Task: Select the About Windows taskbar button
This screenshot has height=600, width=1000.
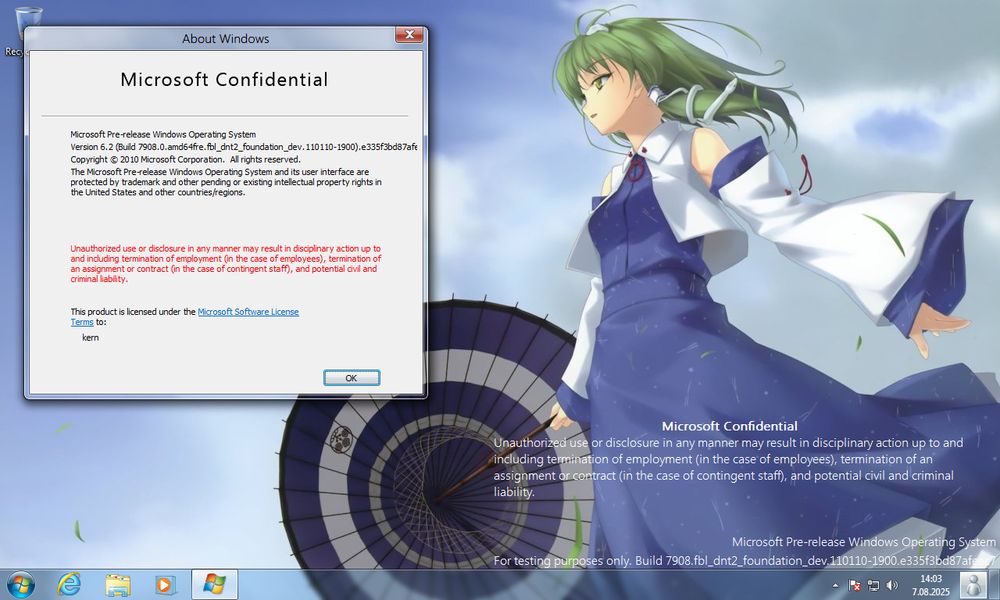Action: point(214,584)
